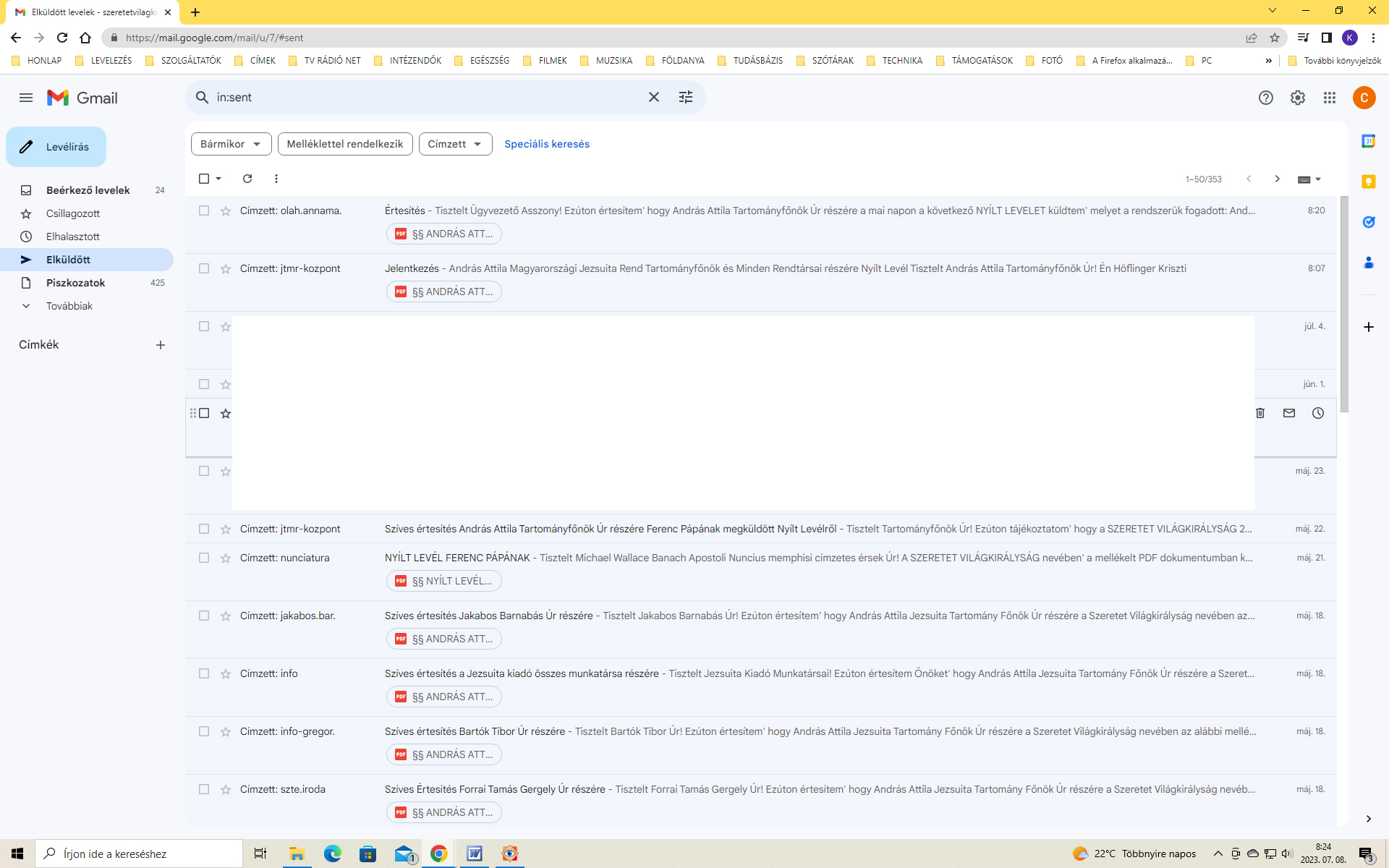Screen dimensions: 1389x868
Task: Open Beérkező levelek inbox folder
Action: [88, 190]
